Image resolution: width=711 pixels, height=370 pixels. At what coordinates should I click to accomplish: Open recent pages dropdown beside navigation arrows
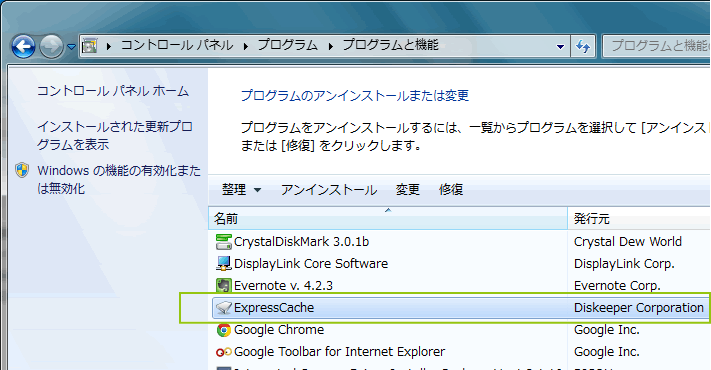click(x=71, y=46)
